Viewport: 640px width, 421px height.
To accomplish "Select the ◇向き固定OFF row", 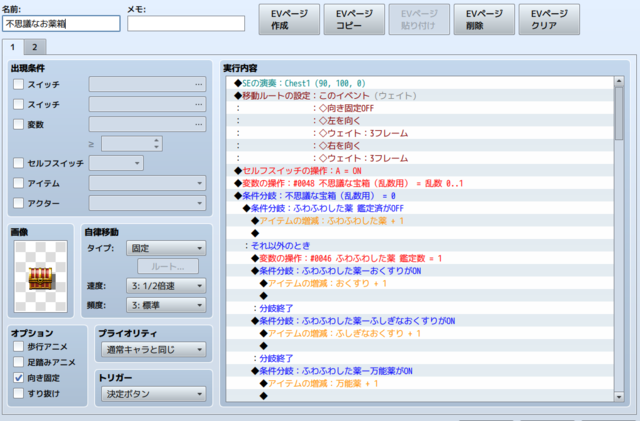I will [x=420, y=108].
